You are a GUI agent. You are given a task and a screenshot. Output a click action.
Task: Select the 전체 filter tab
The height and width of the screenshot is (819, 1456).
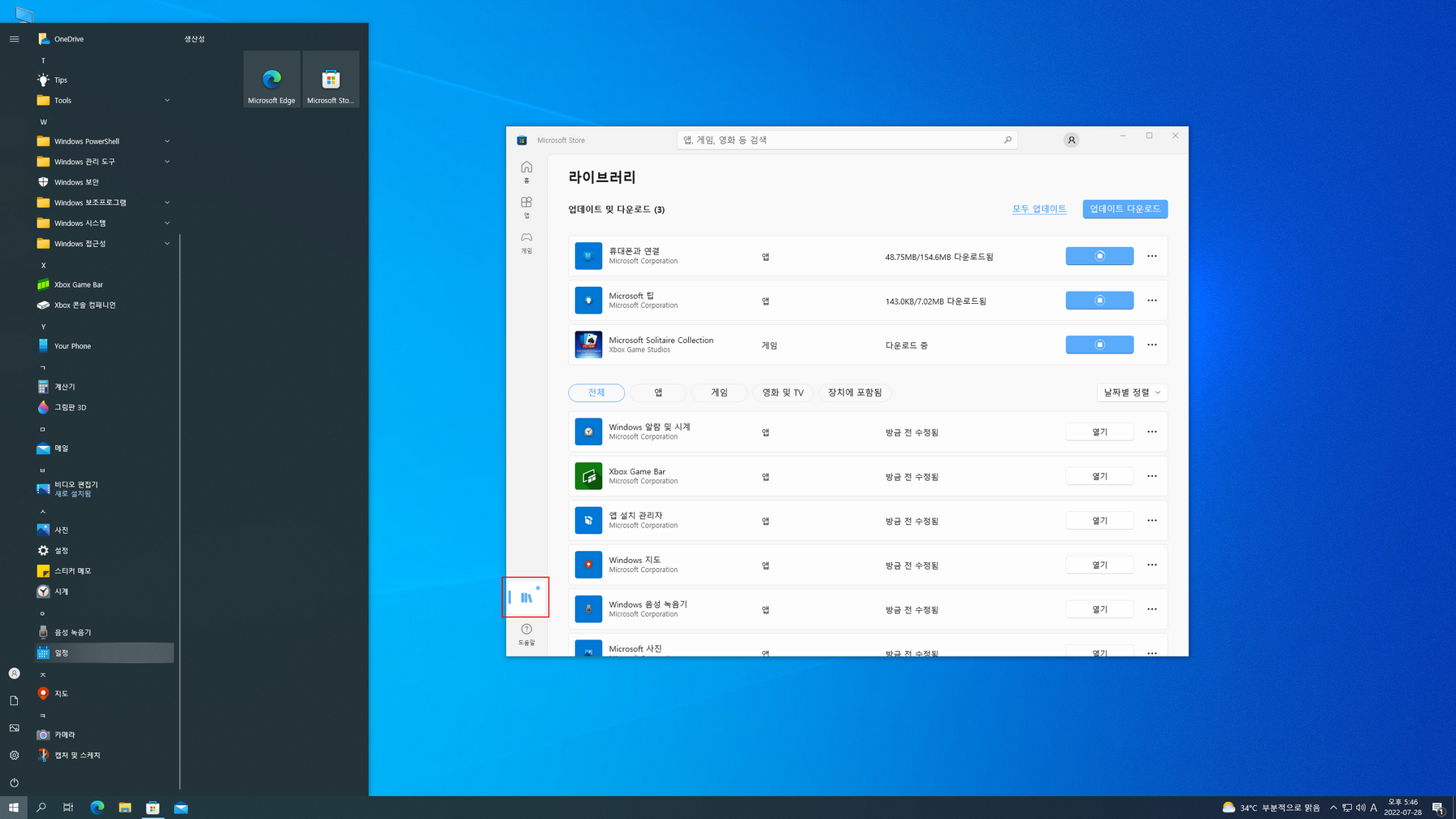[596, 392]
